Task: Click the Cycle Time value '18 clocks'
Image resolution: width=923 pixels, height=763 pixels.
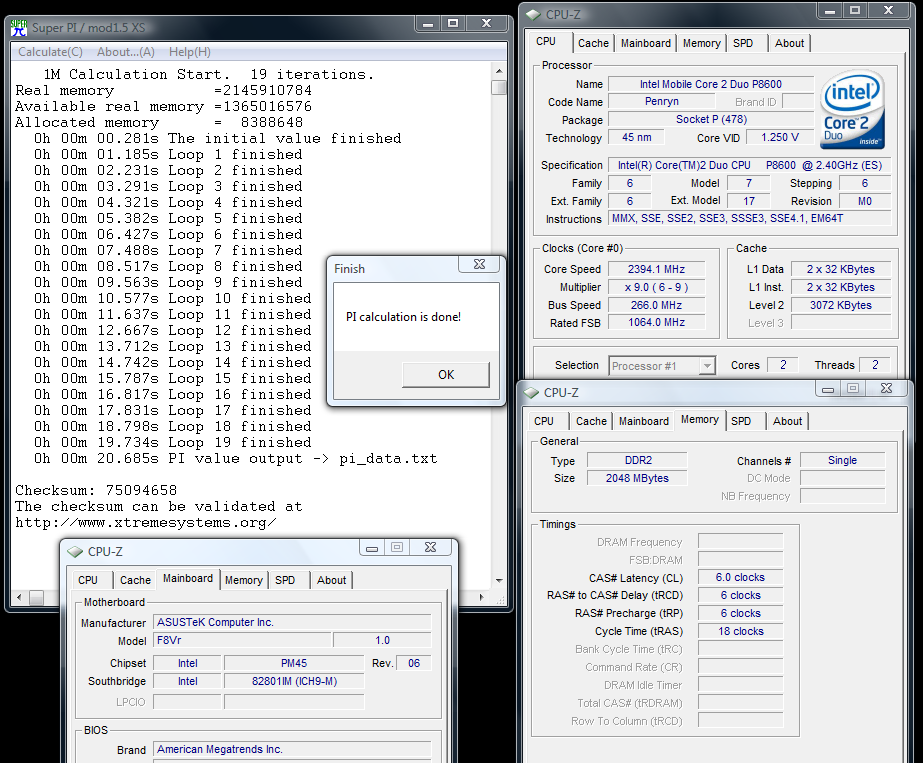Action: [741, 631]
